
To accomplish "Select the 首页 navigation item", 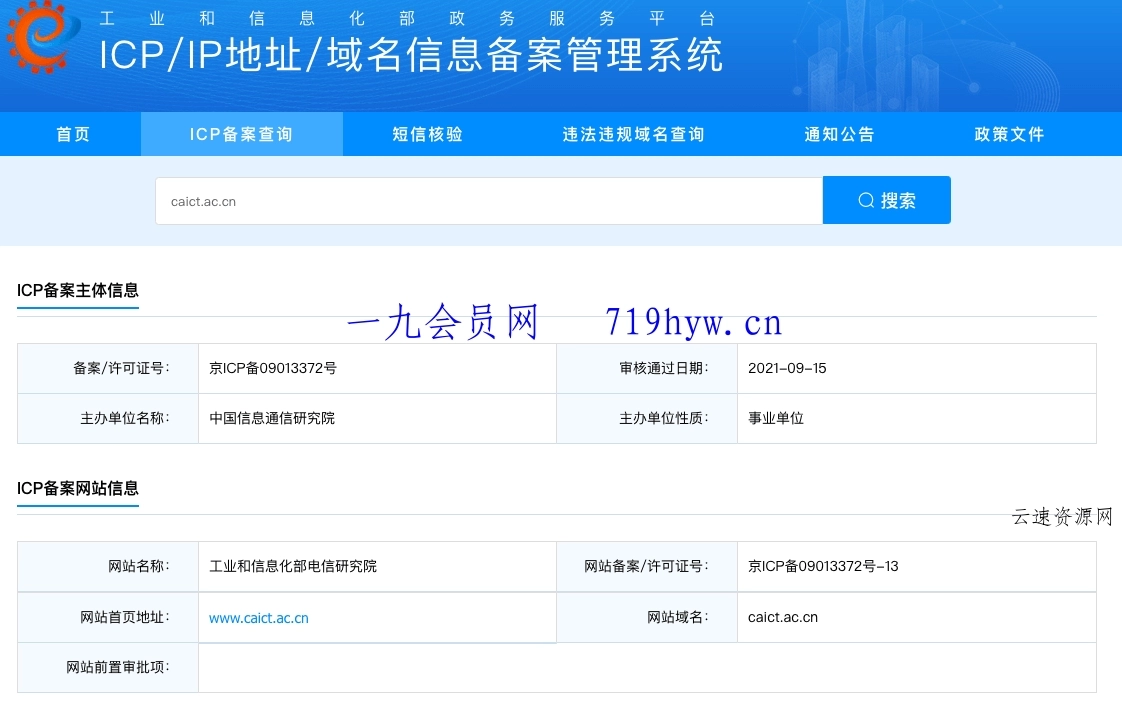I will [70, 133].
